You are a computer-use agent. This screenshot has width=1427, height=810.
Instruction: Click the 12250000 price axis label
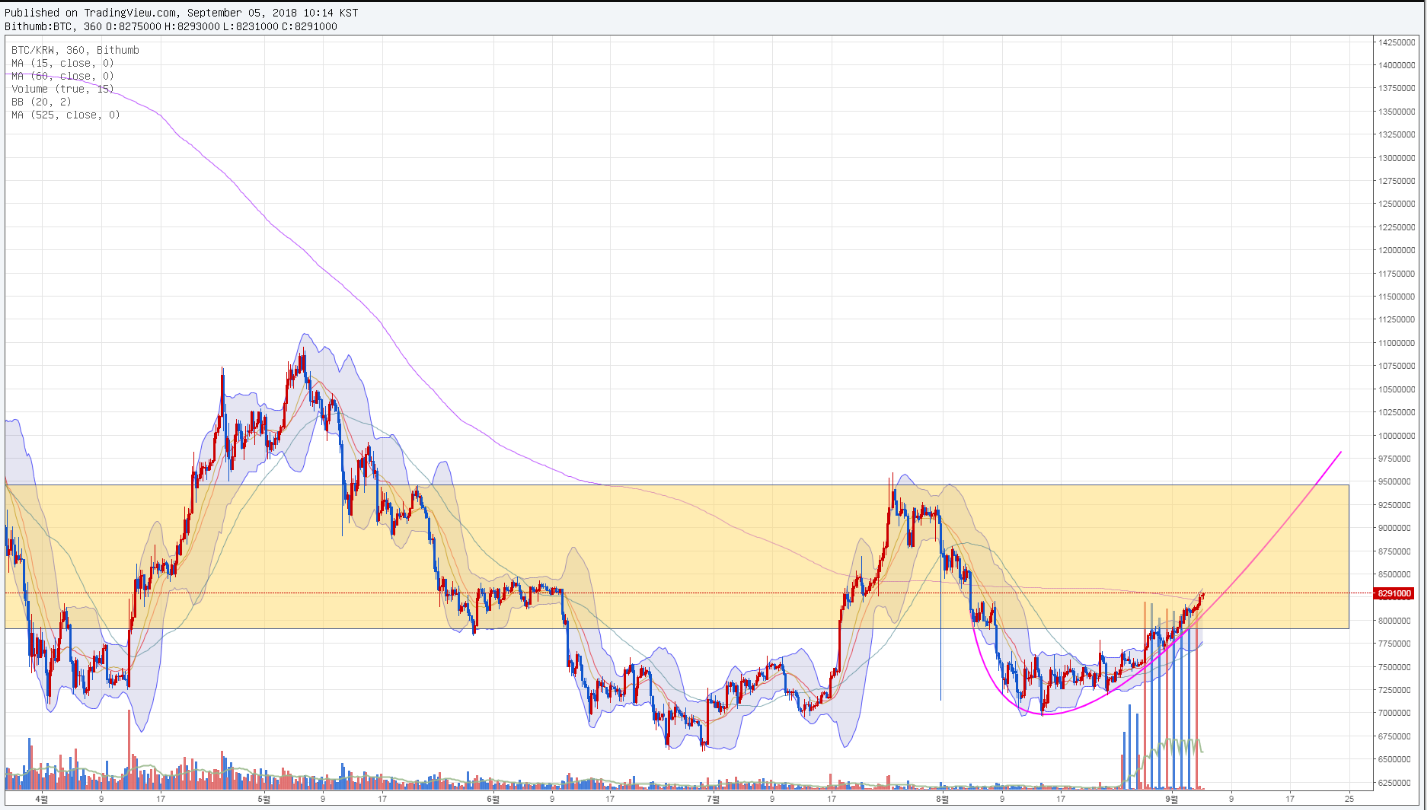[x=1397, y=227]
